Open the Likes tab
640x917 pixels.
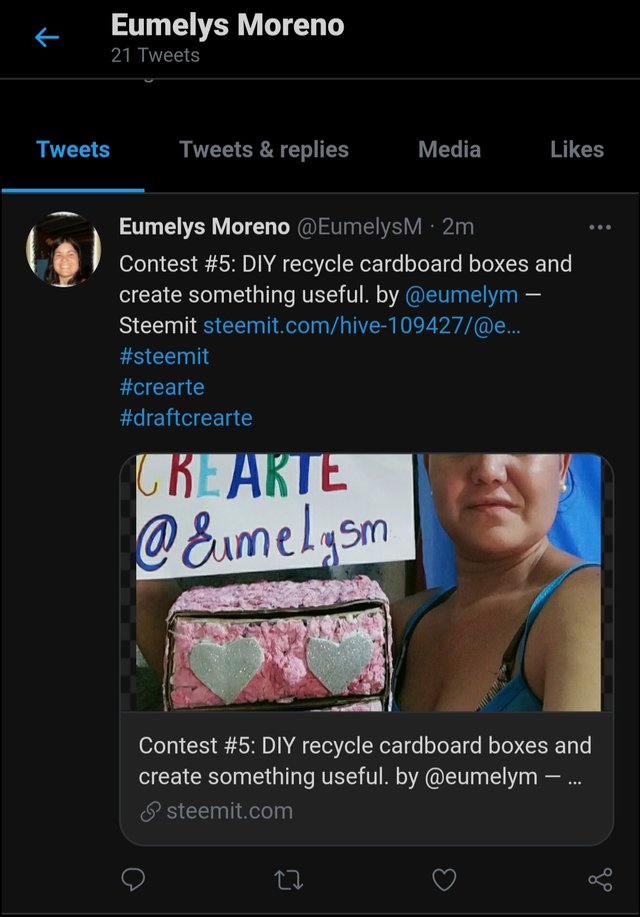[577, 150]
